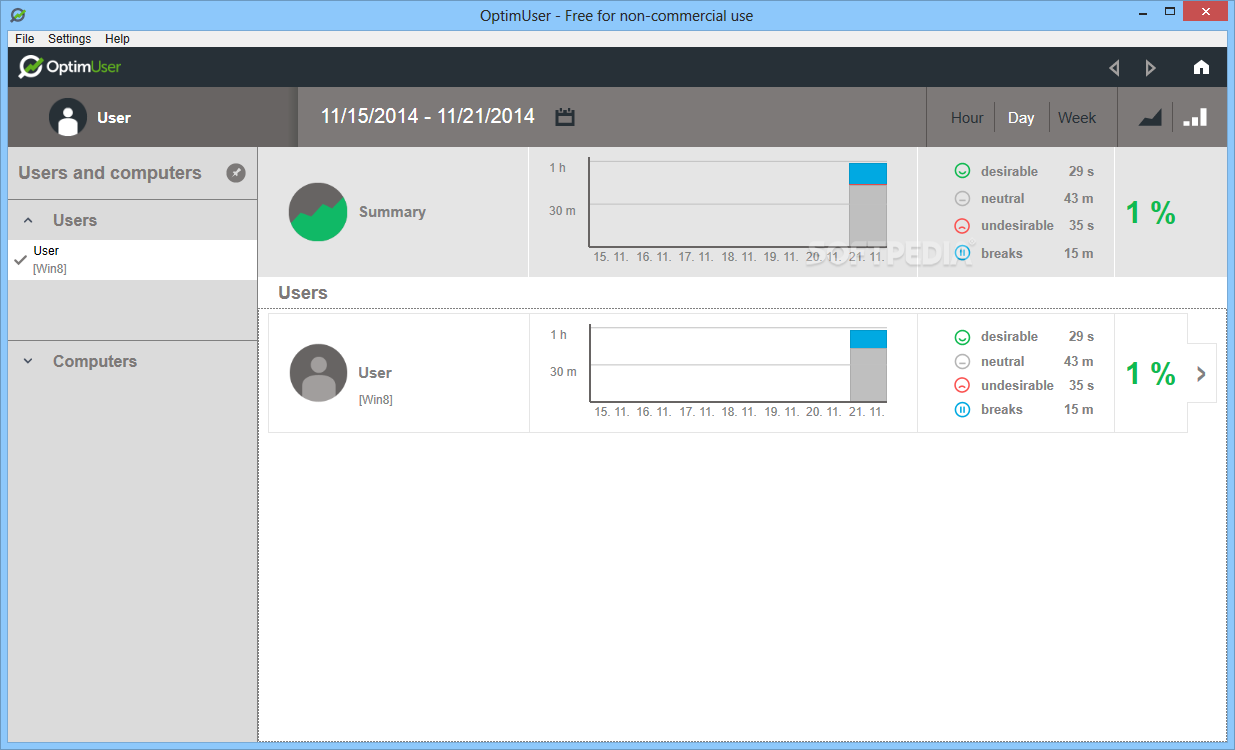Click the Summary chart icon
Screen dimensions: 1235x750
318,212
